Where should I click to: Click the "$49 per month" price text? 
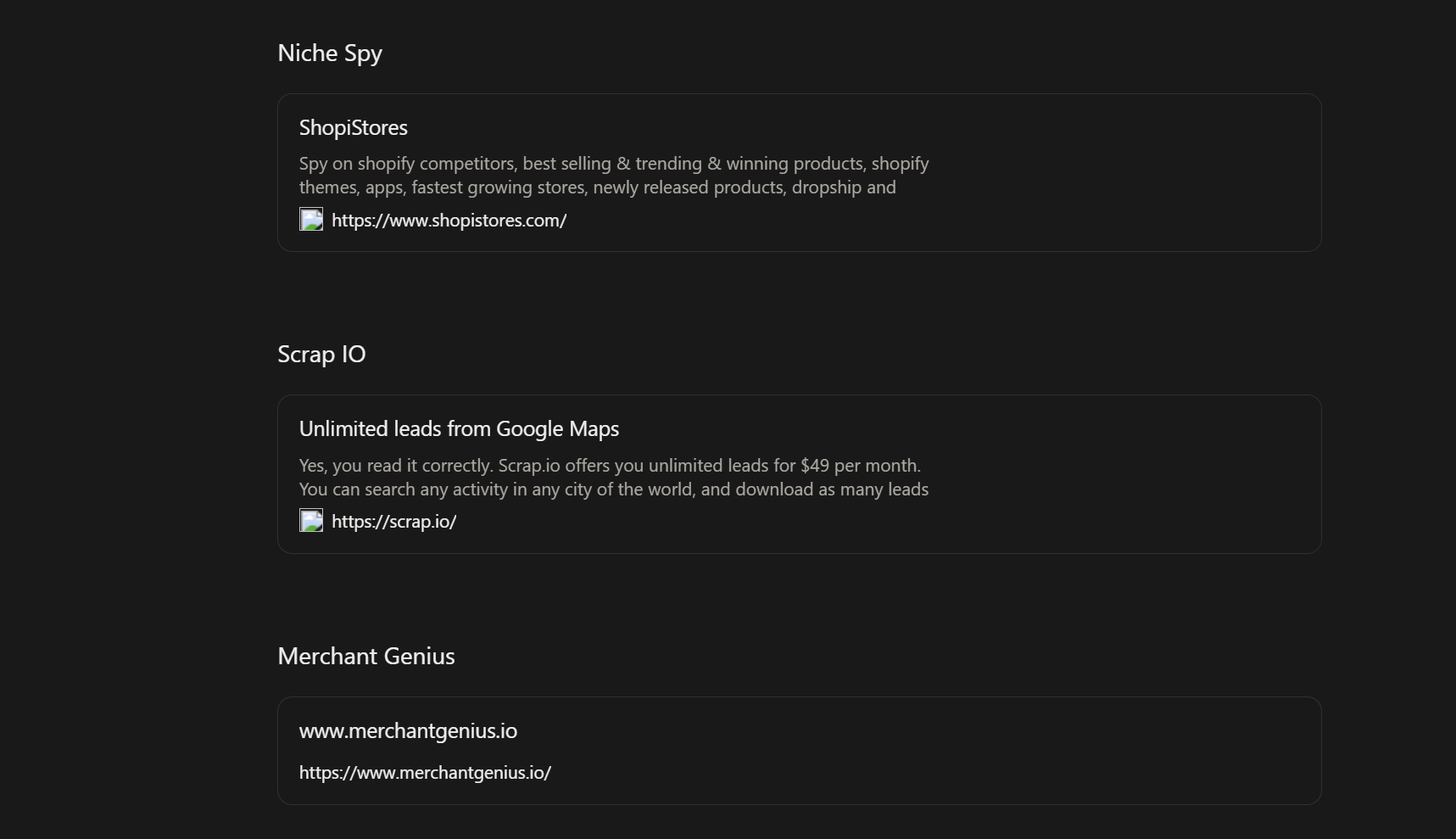click(x=859, y=466)
